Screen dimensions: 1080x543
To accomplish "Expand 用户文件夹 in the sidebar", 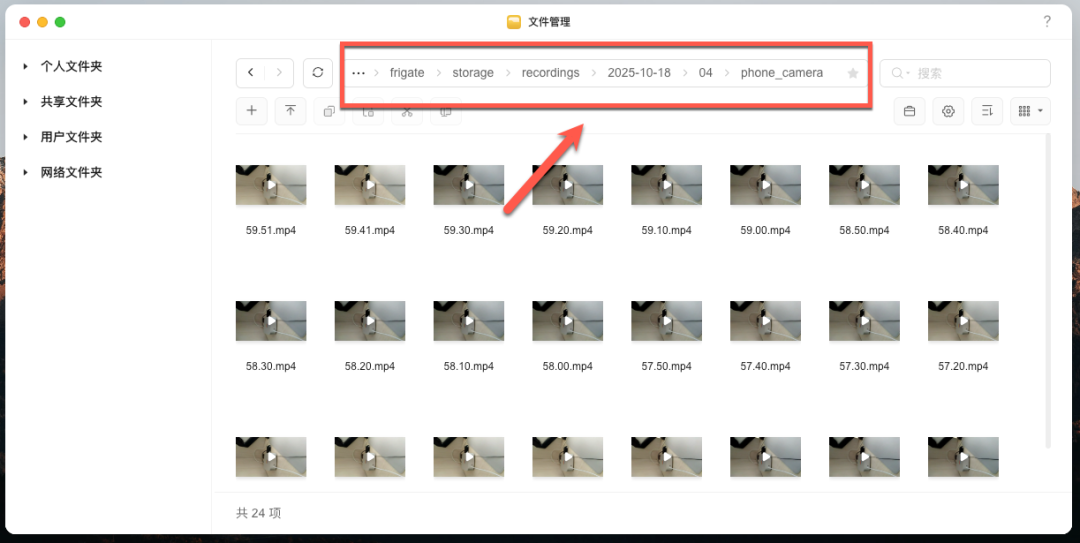I will (25, 136).
